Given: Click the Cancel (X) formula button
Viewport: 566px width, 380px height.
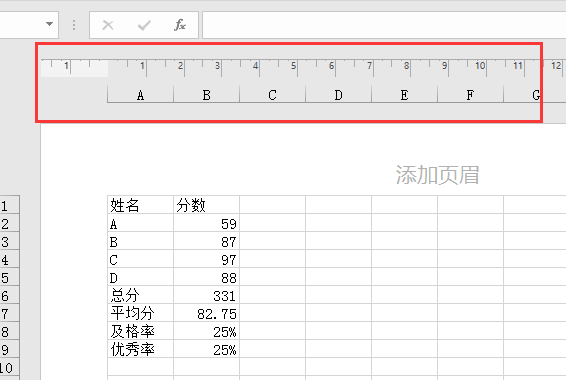Looking at the screenshot, I should (108, 25).
